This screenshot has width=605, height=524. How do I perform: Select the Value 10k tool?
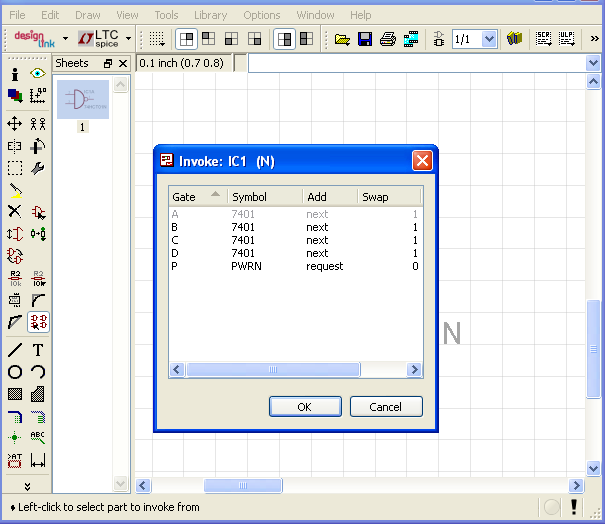click(x=38, y=278)
